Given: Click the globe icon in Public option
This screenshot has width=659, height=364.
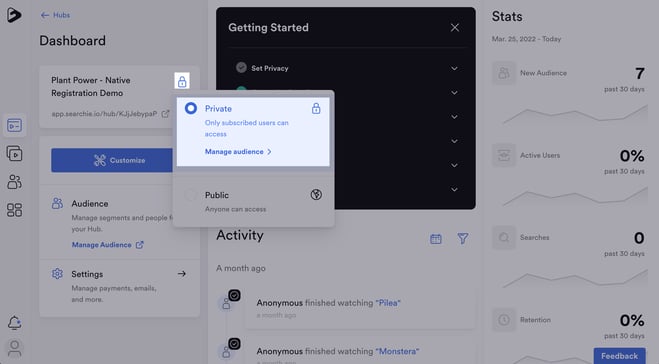Looking at the screenshot, I should (x=316, y=195).
